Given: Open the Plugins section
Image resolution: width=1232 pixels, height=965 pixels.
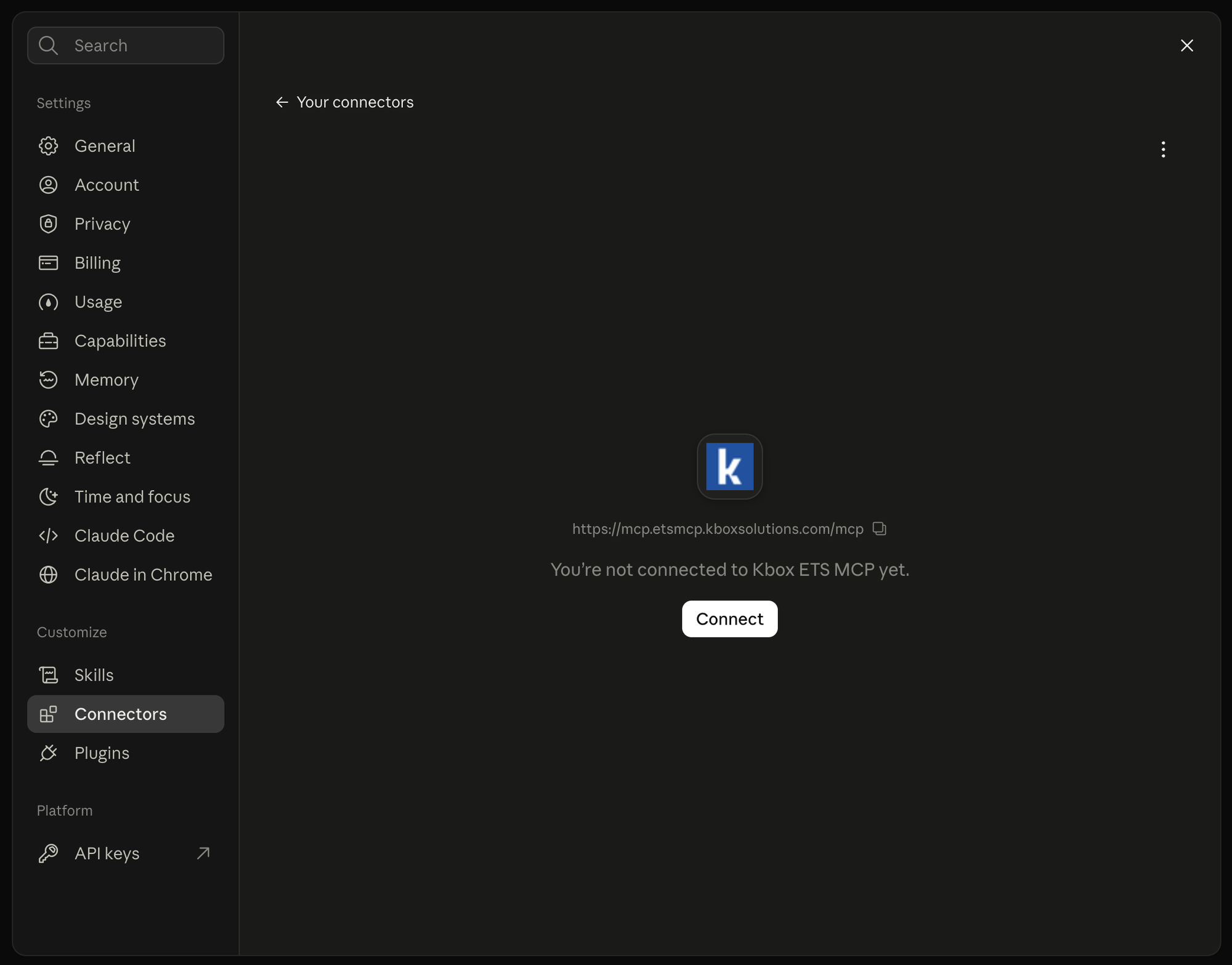Looking at the screenshot, I should (x=126, y=753).
